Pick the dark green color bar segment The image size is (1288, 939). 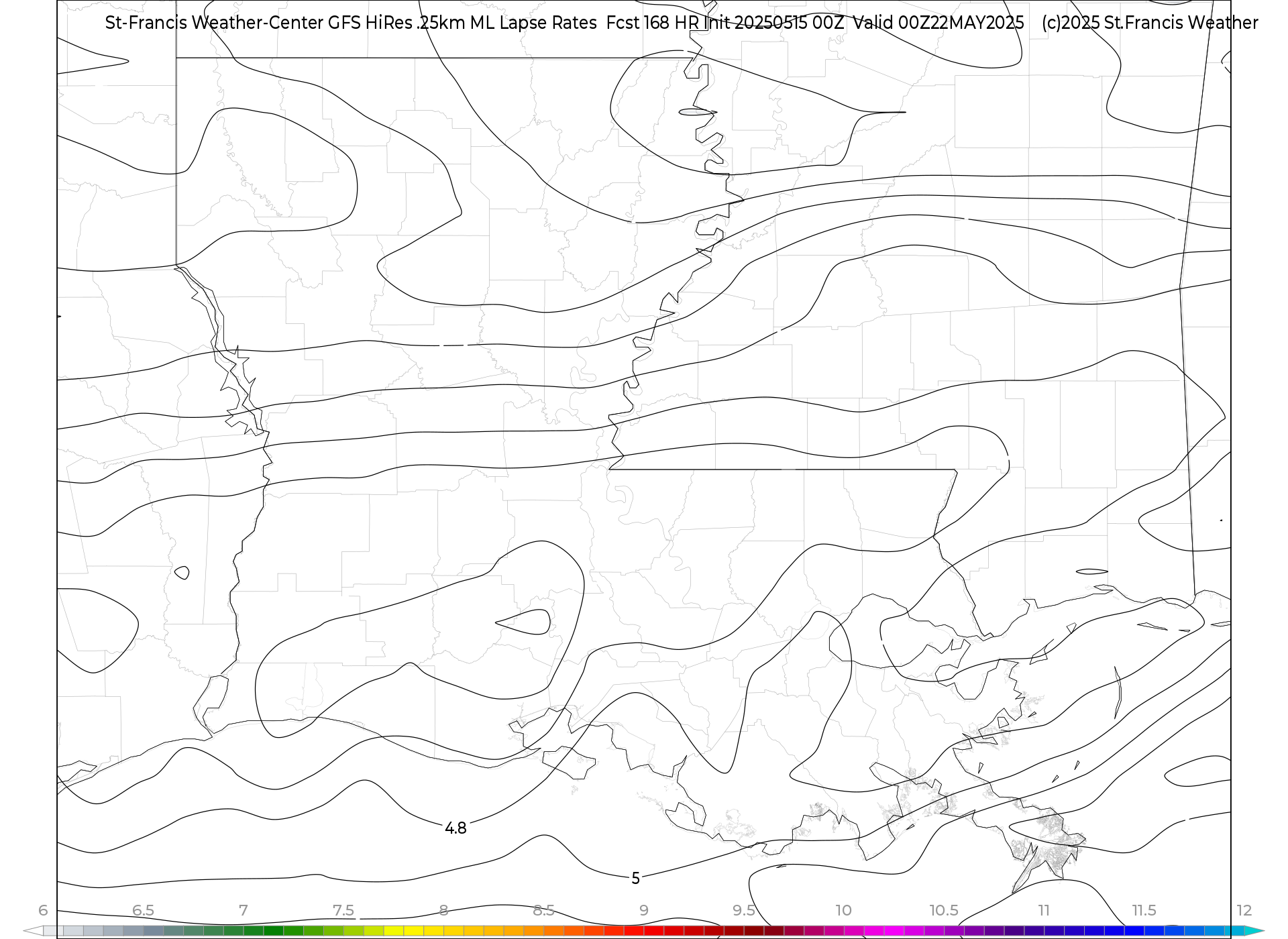[x=273, y=931]
